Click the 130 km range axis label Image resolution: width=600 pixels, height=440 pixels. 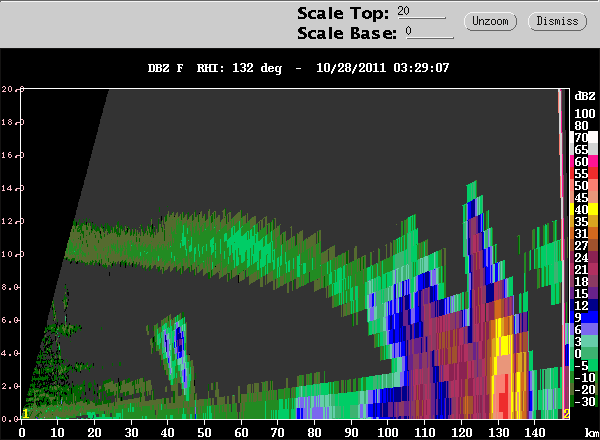[497, 433]
